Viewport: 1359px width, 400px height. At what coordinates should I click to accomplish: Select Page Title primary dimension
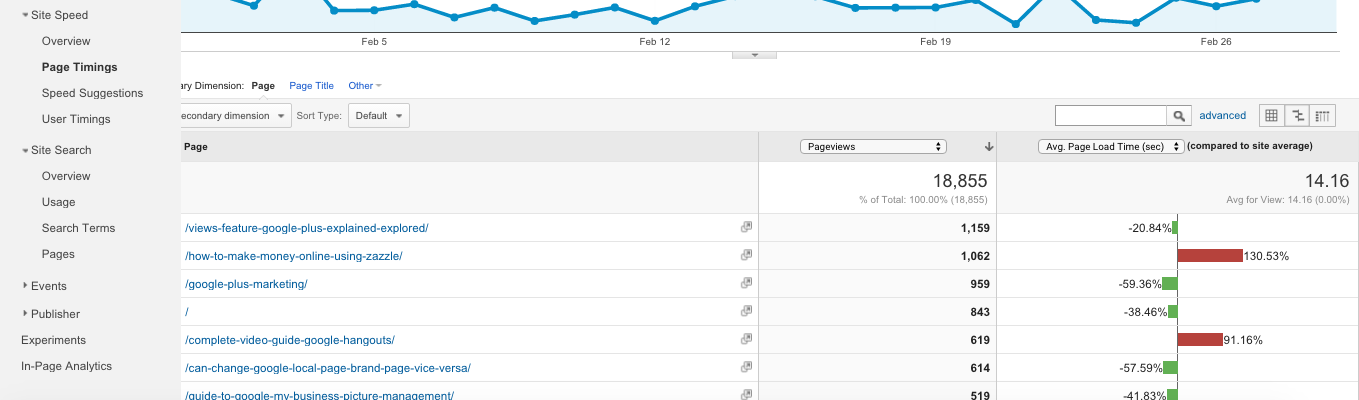tap(311, 86)
